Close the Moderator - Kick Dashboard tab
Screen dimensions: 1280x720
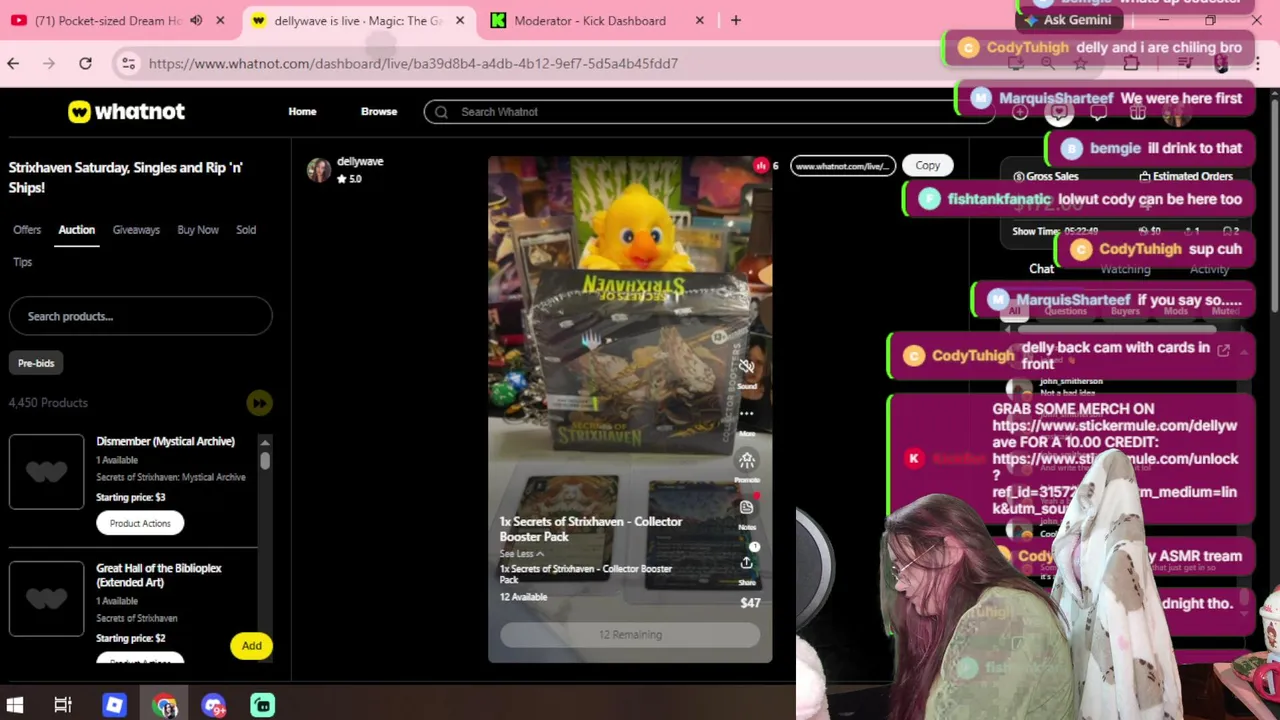pos(700,20)
